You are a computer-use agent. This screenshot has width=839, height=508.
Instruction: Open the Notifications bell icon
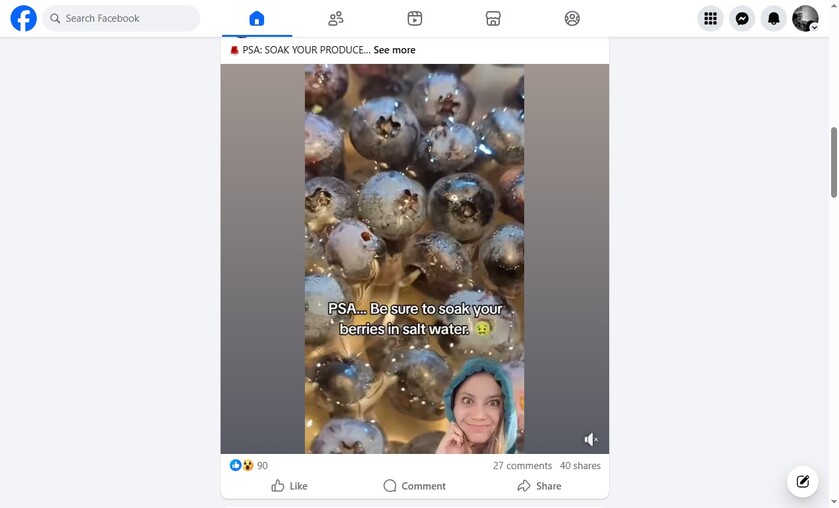pos(773,19)
